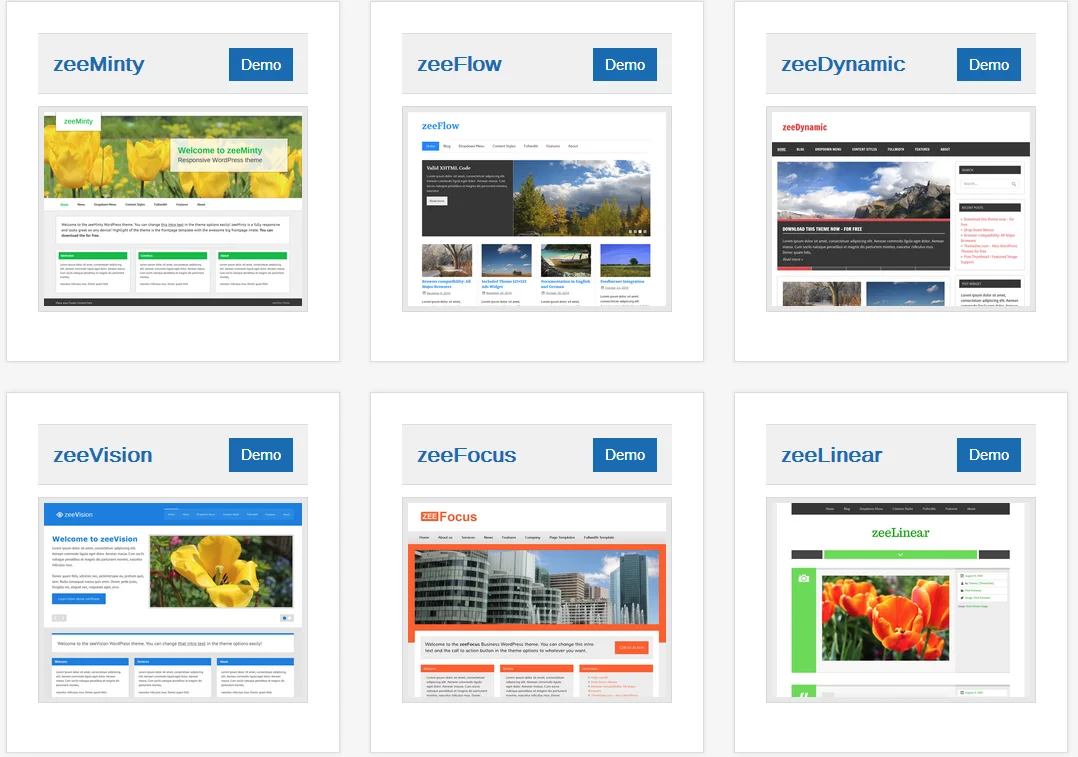Click the green zeeLinear logo in preview
The height and width of the screenshot is (757, 1078).
pyautogui.click(x=900, y=532)
